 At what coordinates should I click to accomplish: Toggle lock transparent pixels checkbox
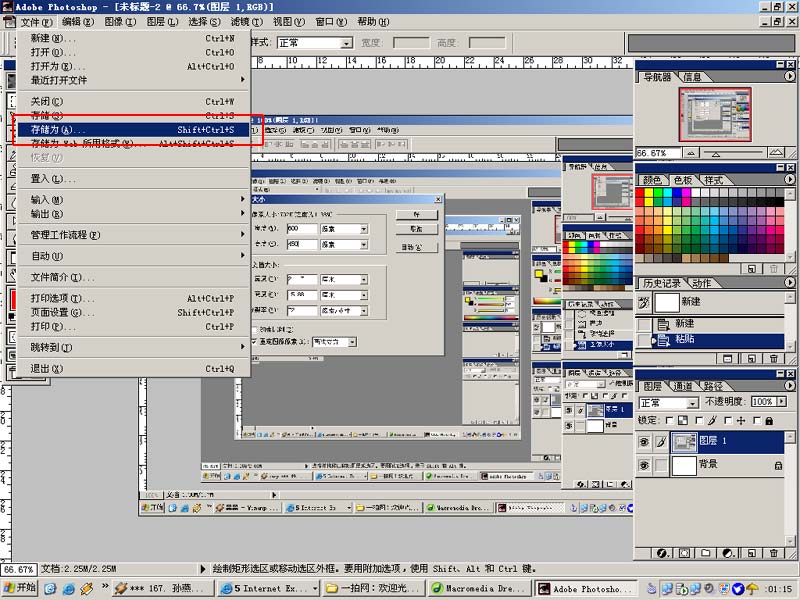(669, 420)
